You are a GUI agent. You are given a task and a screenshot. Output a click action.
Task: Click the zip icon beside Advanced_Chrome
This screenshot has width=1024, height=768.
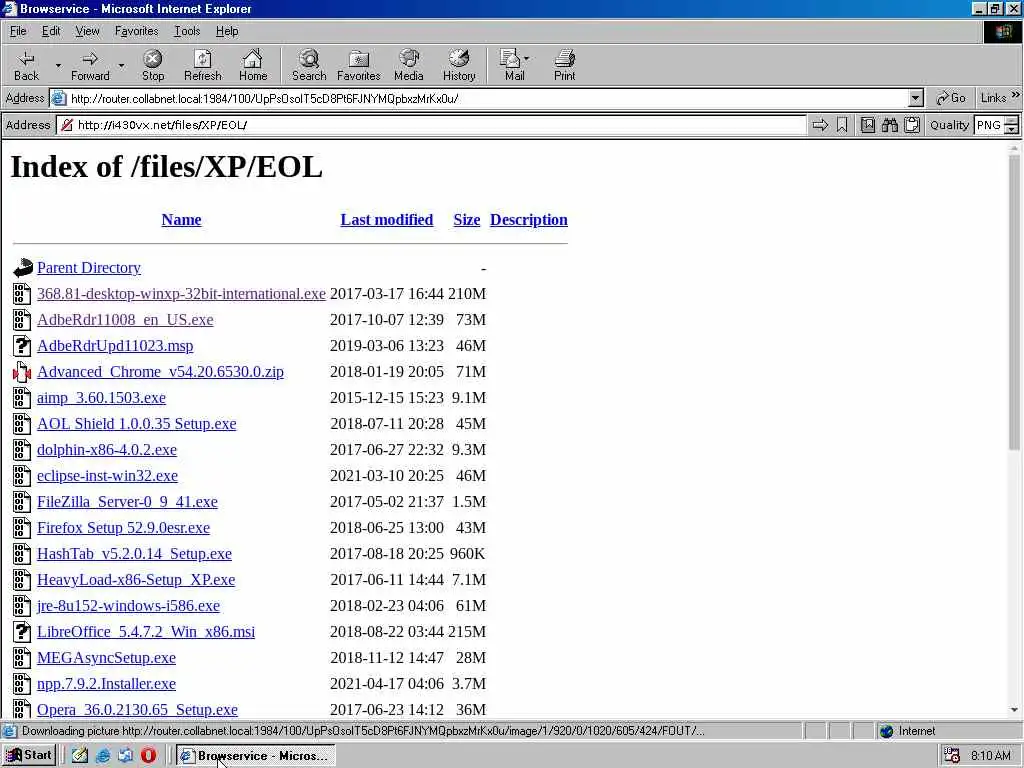coord(22,372)
